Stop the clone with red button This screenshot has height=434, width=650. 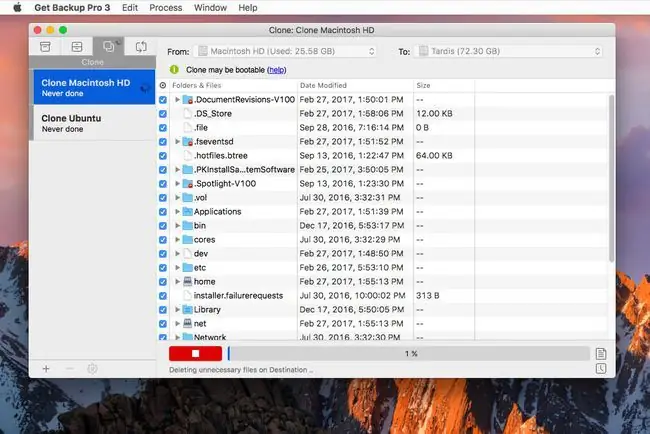[x=195, y=354]
